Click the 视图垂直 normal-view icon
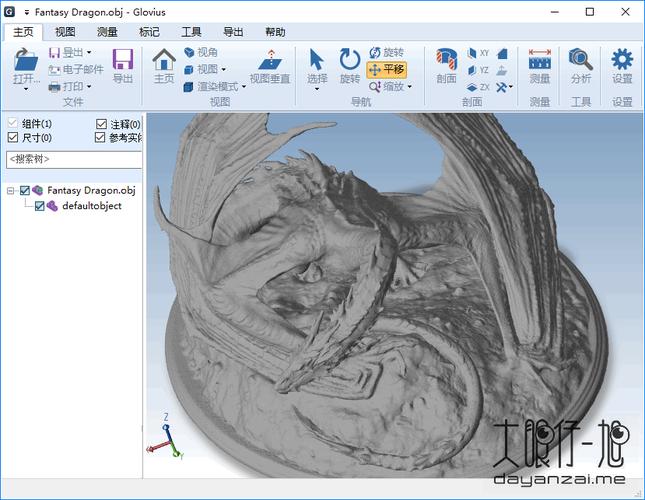Image resolution: width=645 pixels, height=500 pixels. 270,60
